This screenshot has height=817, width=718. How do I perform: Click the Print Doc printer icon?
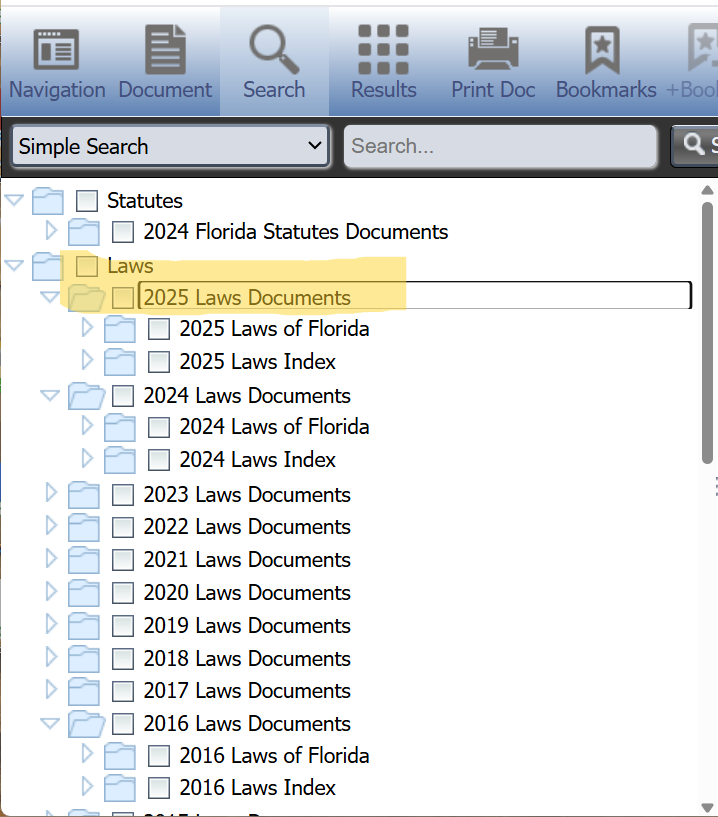[x=493, y=48]
